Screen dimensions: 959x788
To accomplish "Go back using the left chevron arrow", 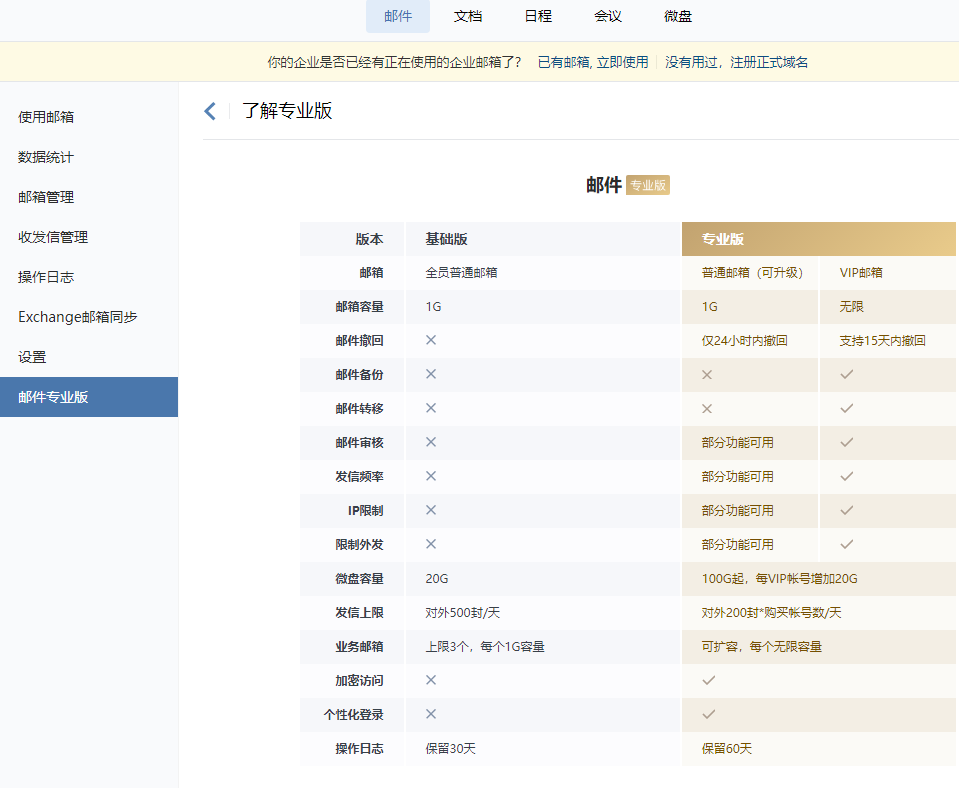I will [x=210, y=111].
